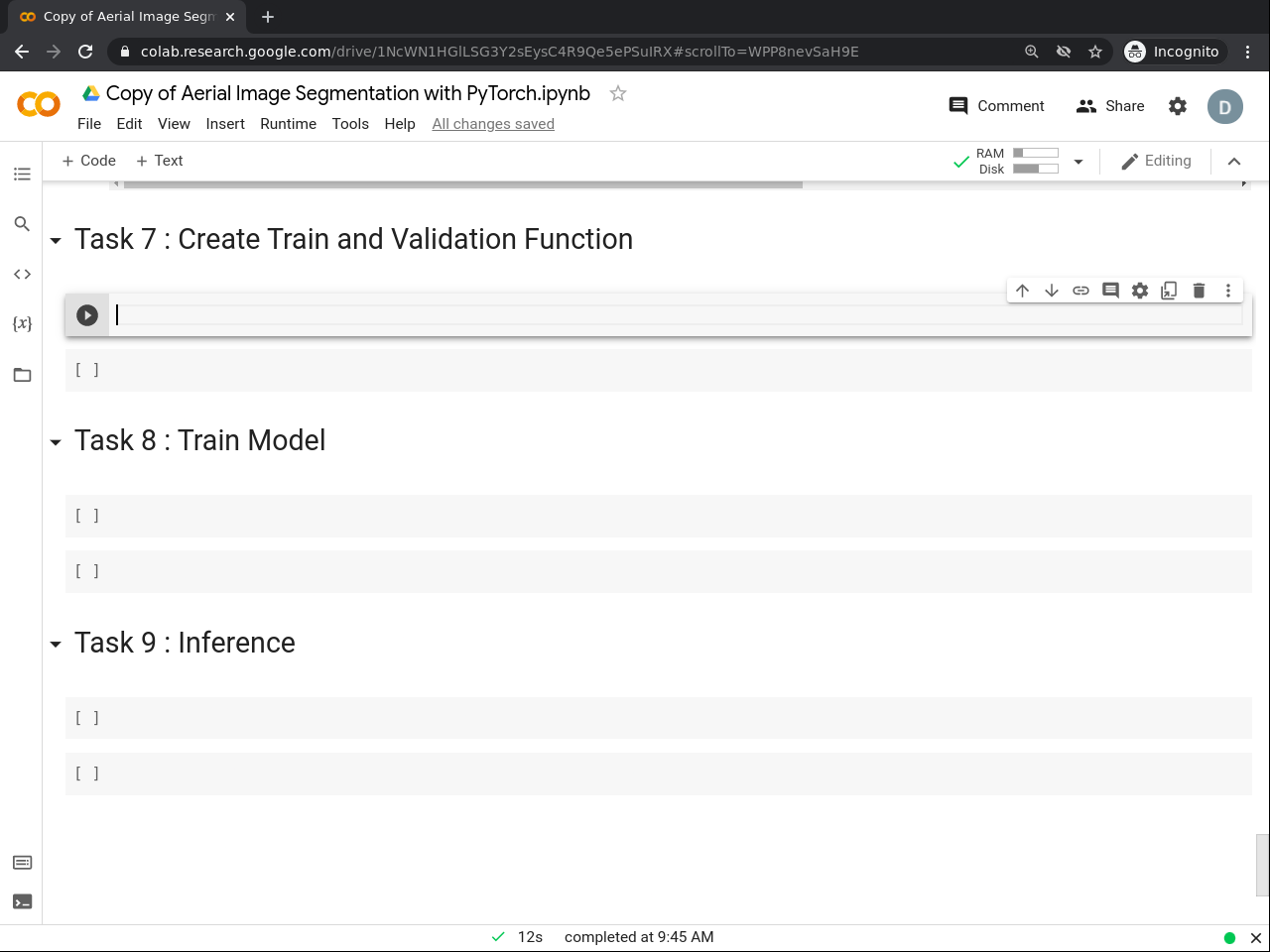Viewport: 1270px width, 952px height.
Task: Collapse the header with the chevron toggle
Action: click(x=1234, y=162)
